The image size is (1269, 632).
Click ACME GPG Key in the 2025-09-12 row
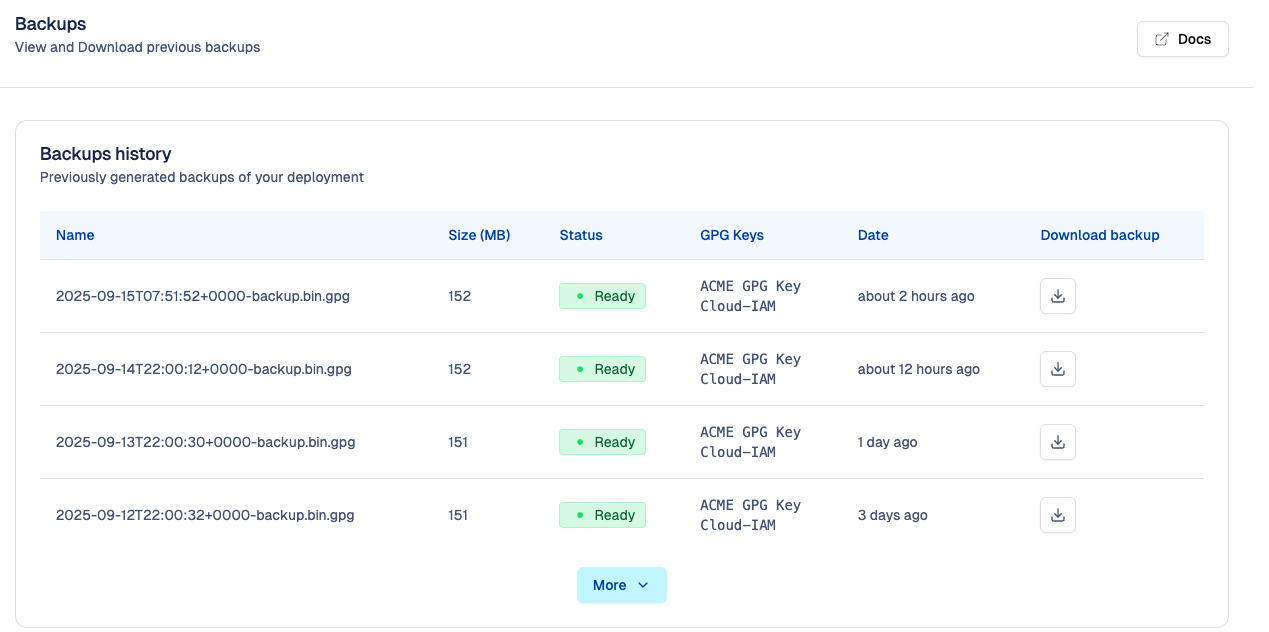(750, 505)
